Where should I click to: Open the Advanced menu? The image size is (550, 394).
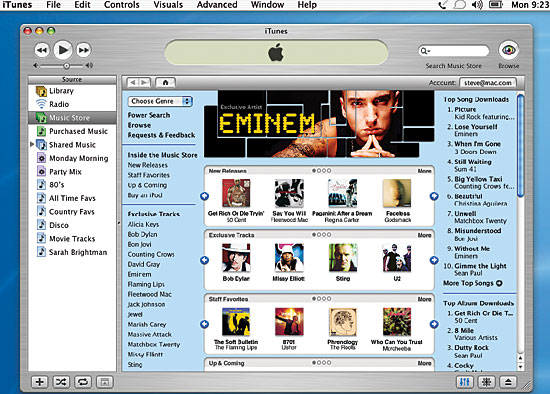(x=217, y=5)
